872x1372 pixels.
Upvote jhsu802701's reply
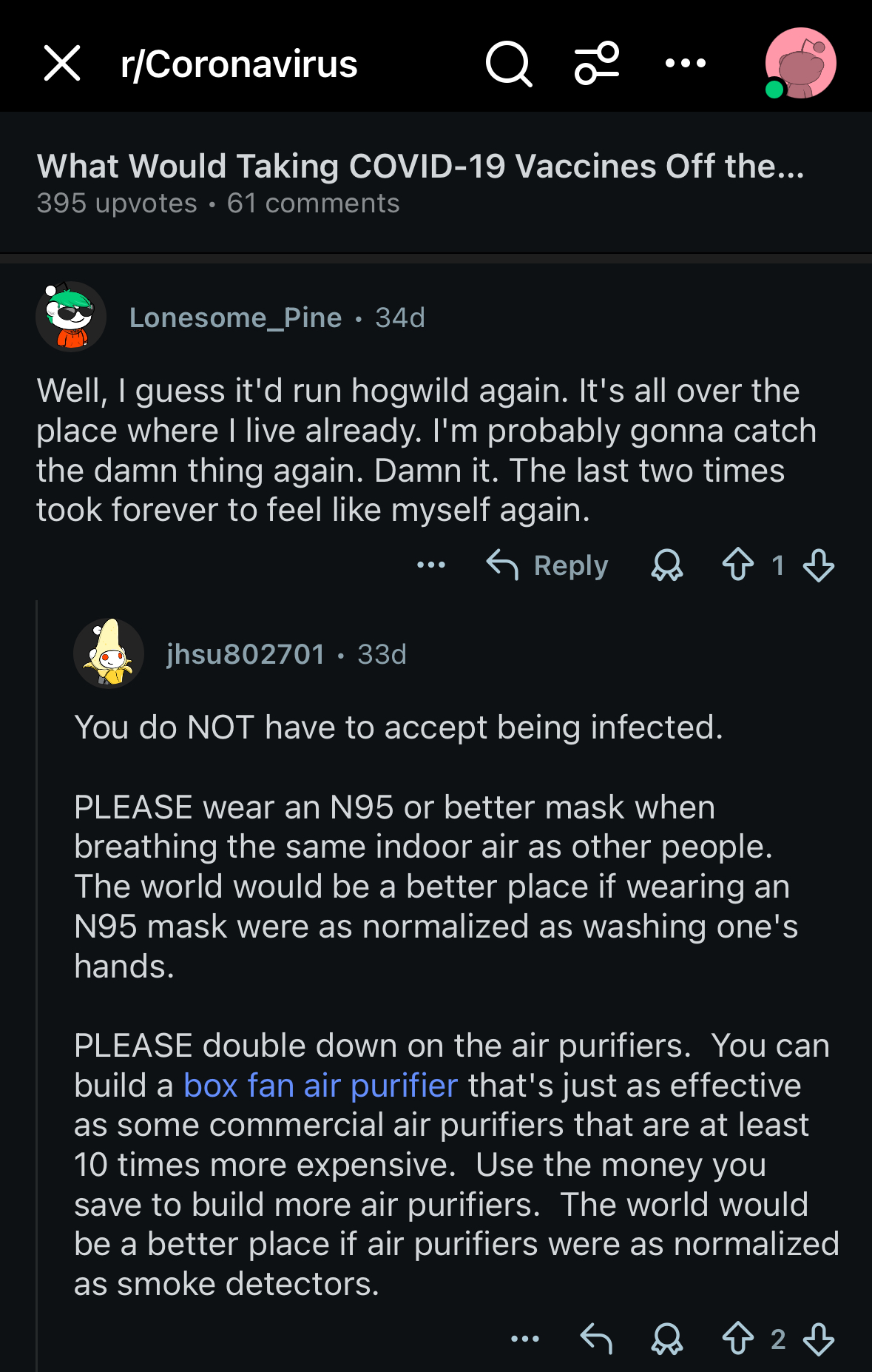pyautogui.click(x=737, y=1339)
